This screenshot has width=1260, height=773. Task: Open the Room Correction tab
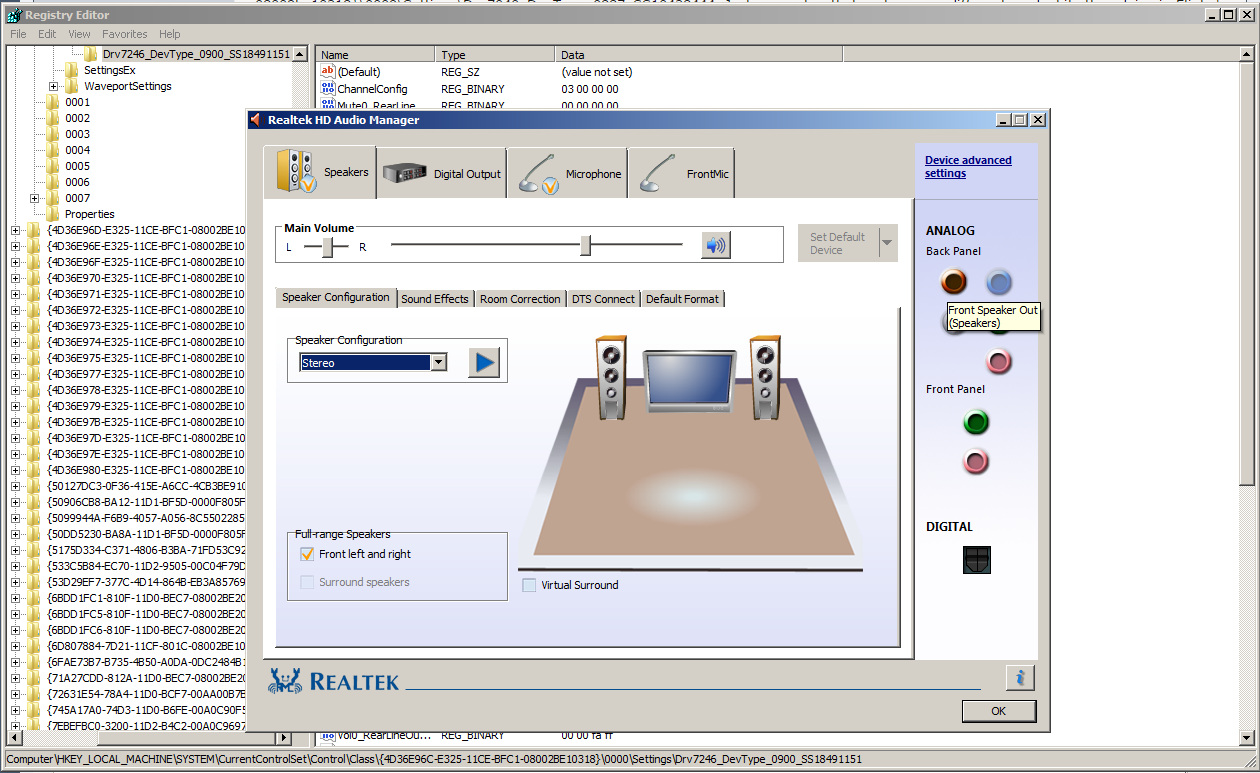(x=520, y=299)
